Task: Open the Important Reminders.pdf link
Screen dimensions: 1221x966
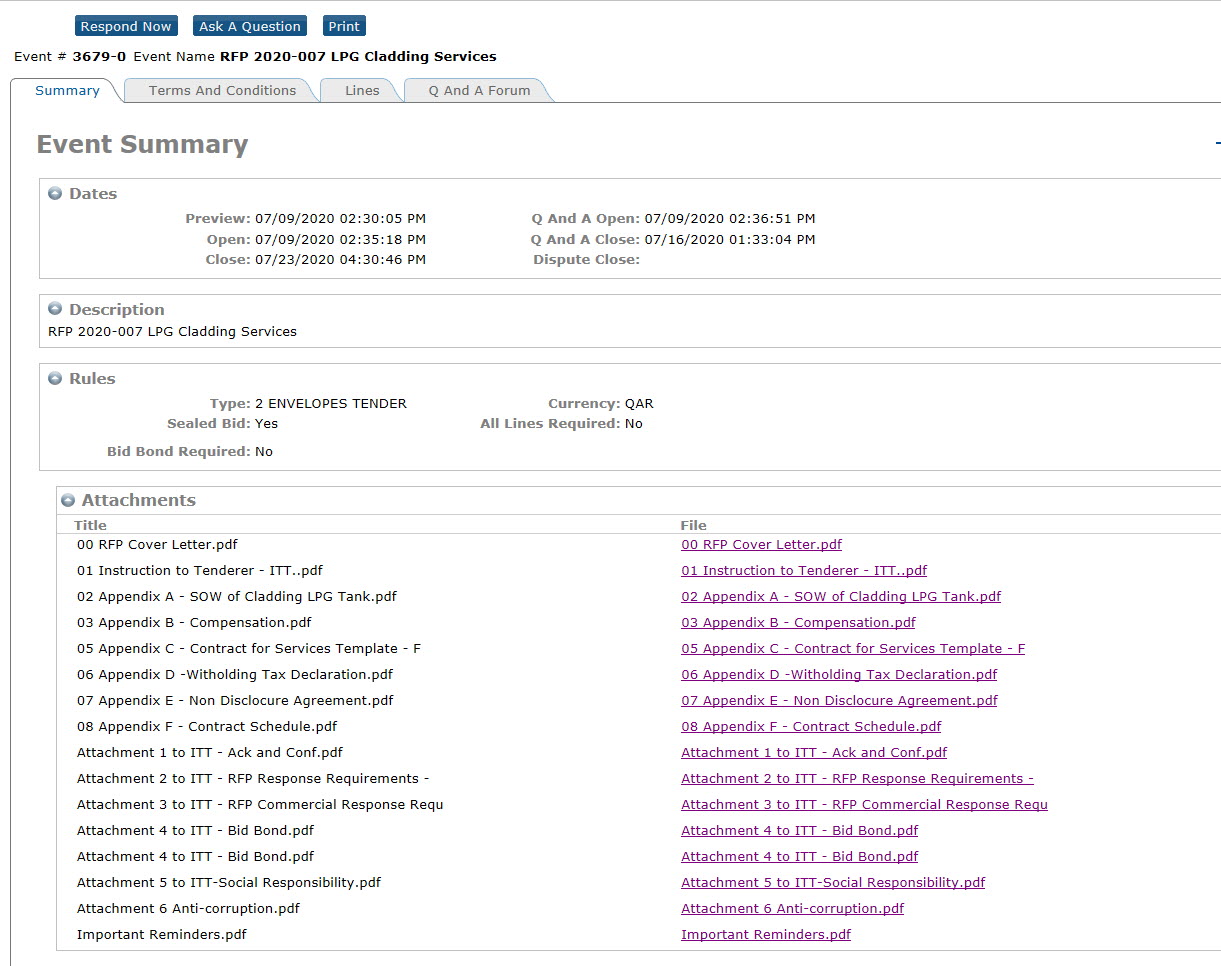Action: coord(765,935)
